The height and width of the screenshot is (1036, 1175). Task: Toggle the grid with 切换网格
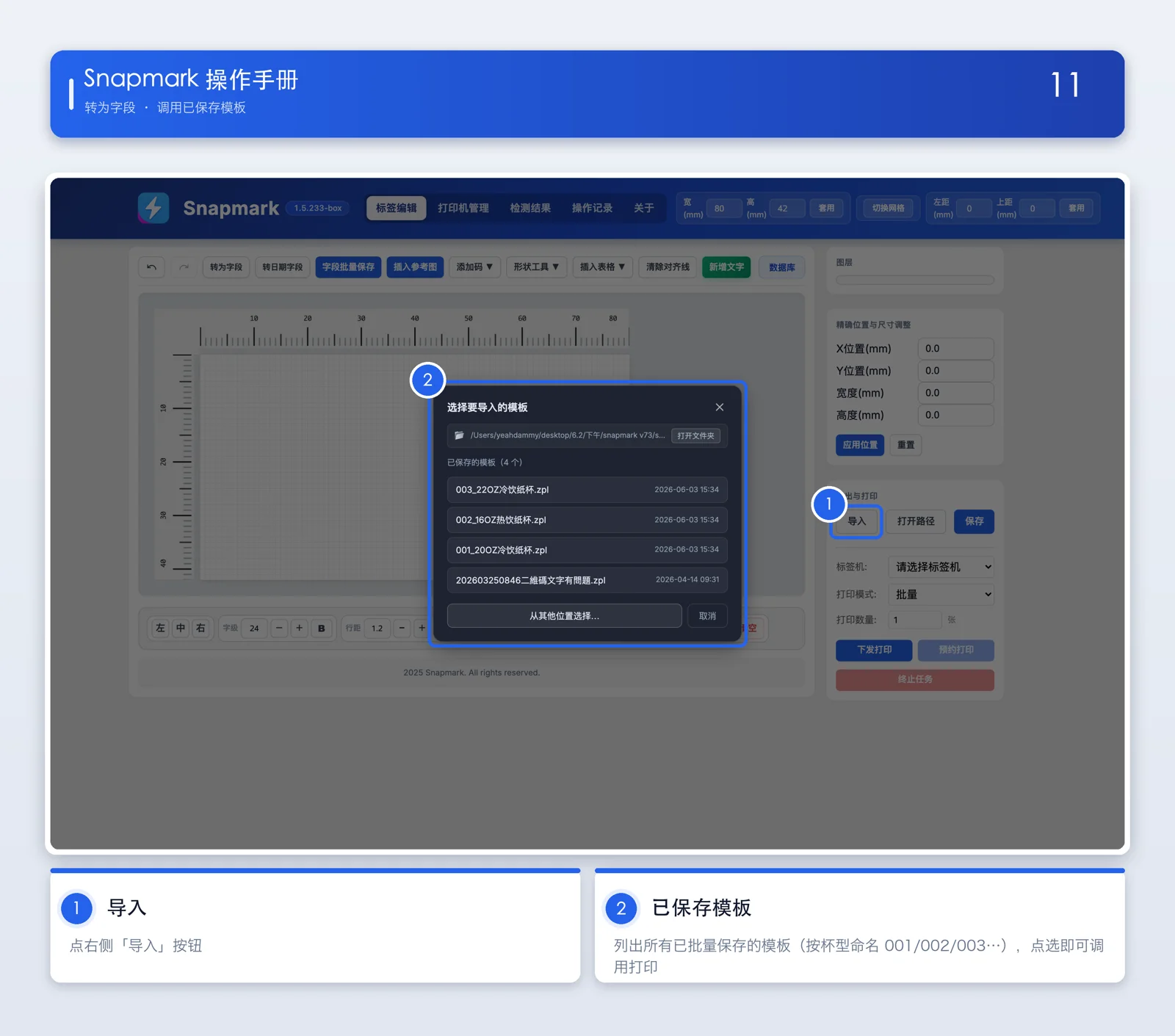[889, 209]
